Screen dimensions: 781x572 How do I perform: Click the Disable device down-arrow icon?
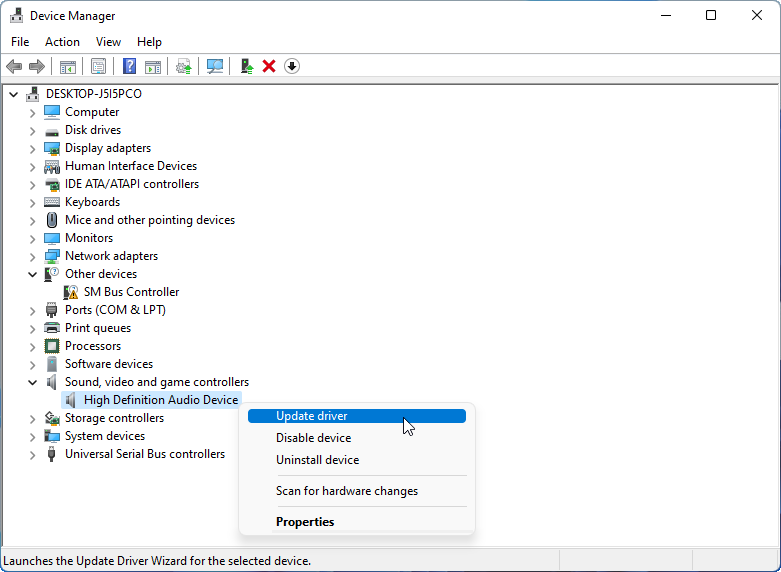[x=292, y=66]
